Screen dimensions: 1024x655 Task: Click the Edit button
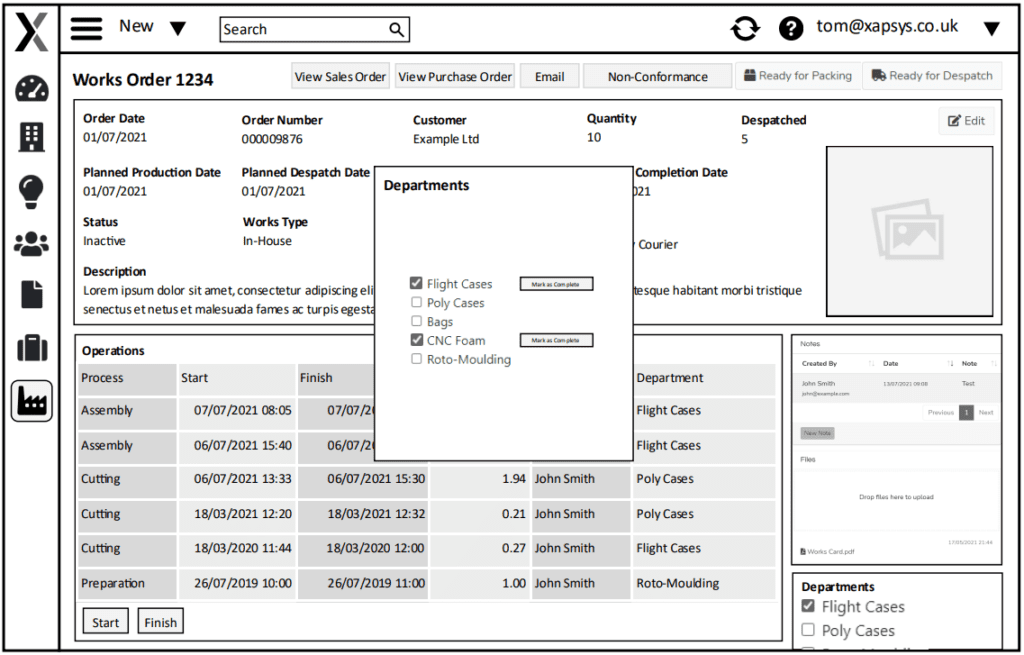coord(967,121)
